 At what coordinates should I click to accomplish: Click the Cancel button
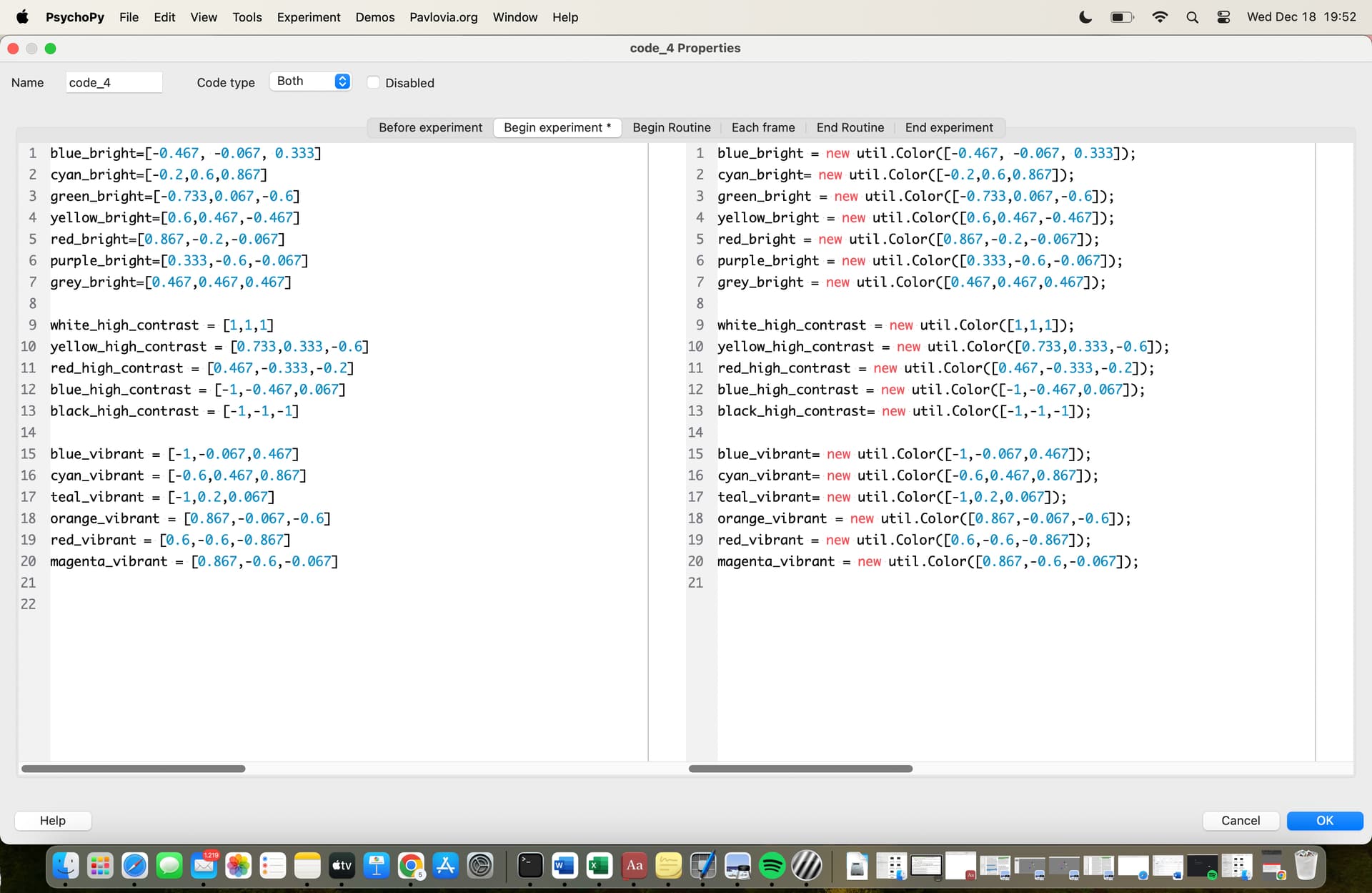[x=1240, y=820]
